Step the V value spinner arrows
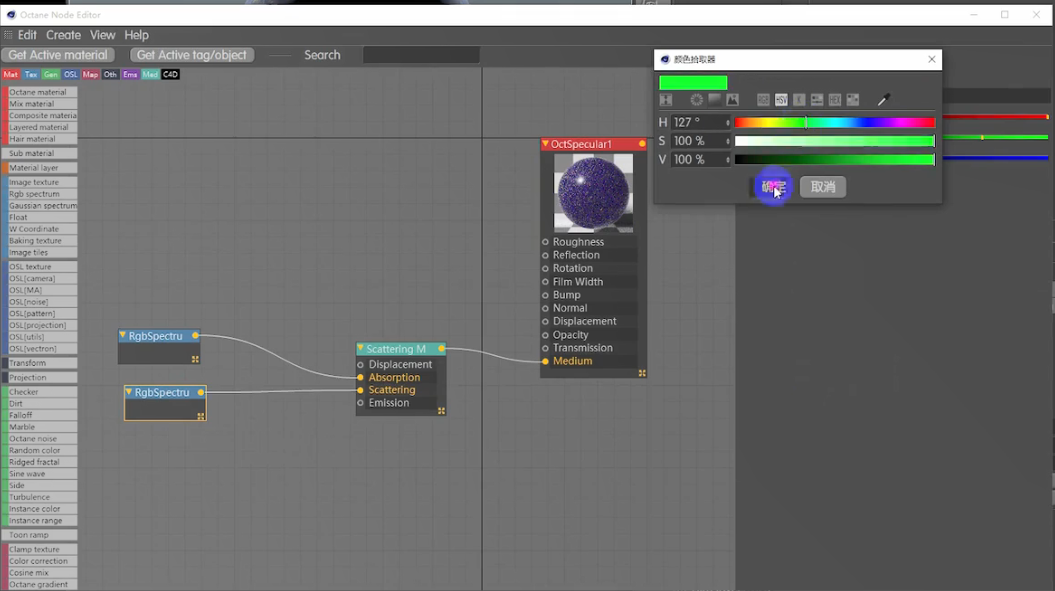Image resolution: width=1055 pixels, height=591 pixels. point(727,160)
